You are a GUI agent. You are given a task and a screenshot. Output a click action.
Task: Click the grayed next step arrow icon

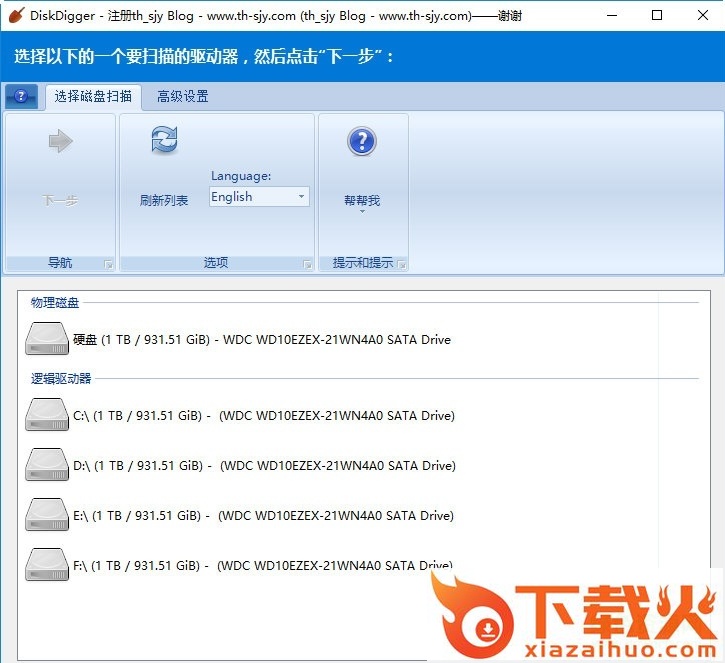(60, 142)
